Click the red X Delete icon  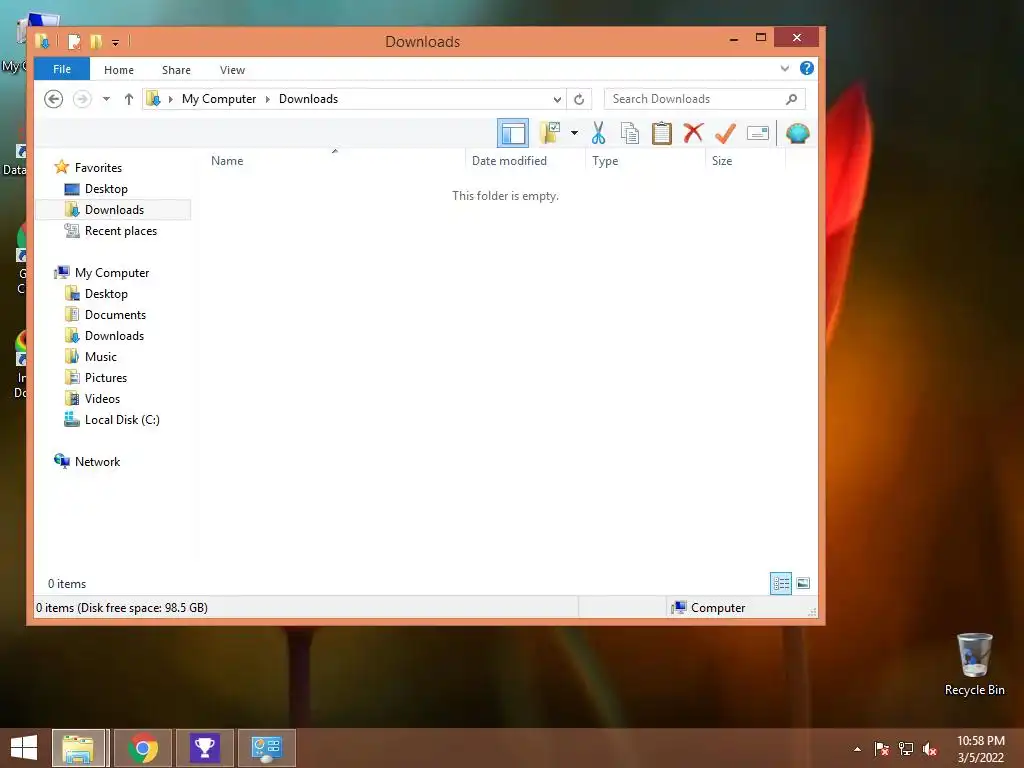point(693,133)
